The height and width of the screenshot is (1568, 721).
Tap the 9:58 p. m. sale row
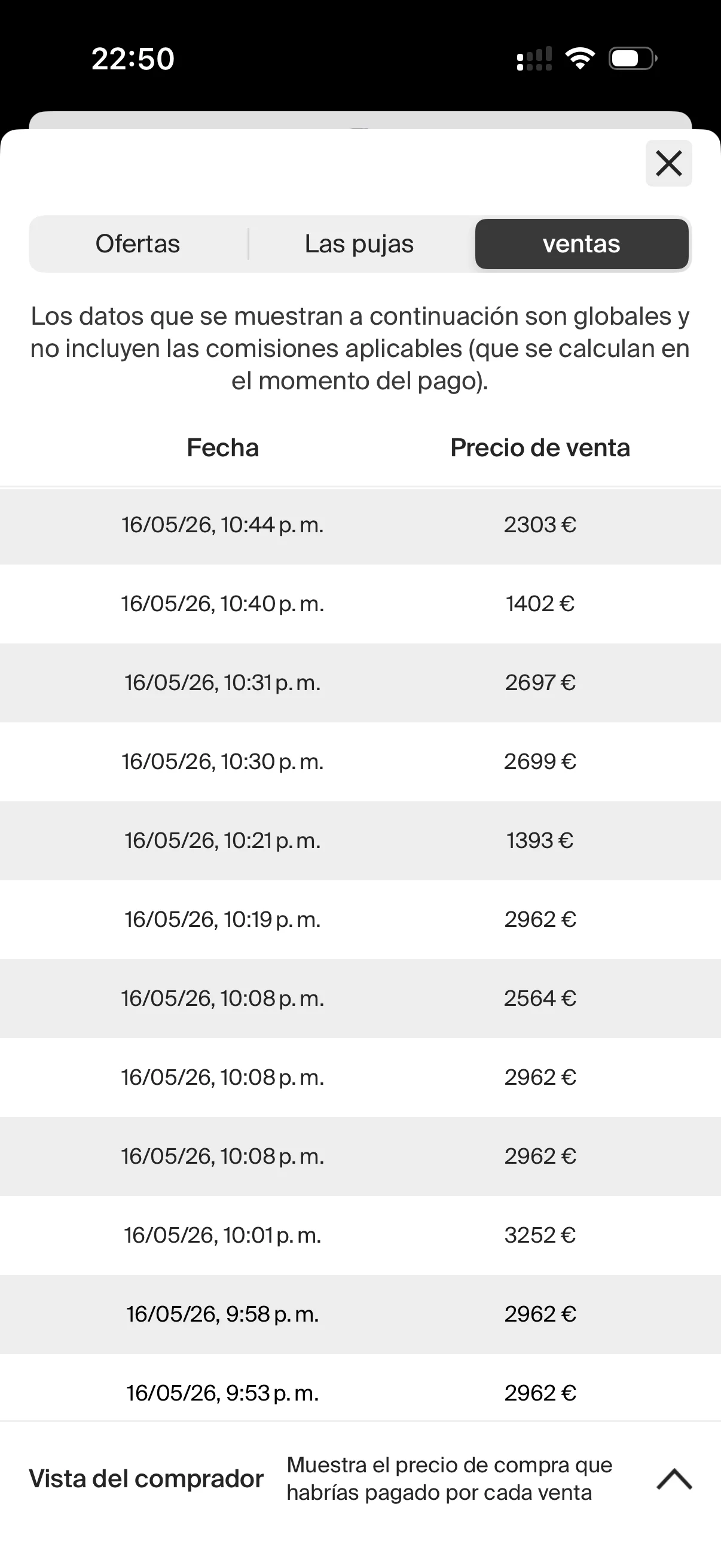pos(360,1314)
